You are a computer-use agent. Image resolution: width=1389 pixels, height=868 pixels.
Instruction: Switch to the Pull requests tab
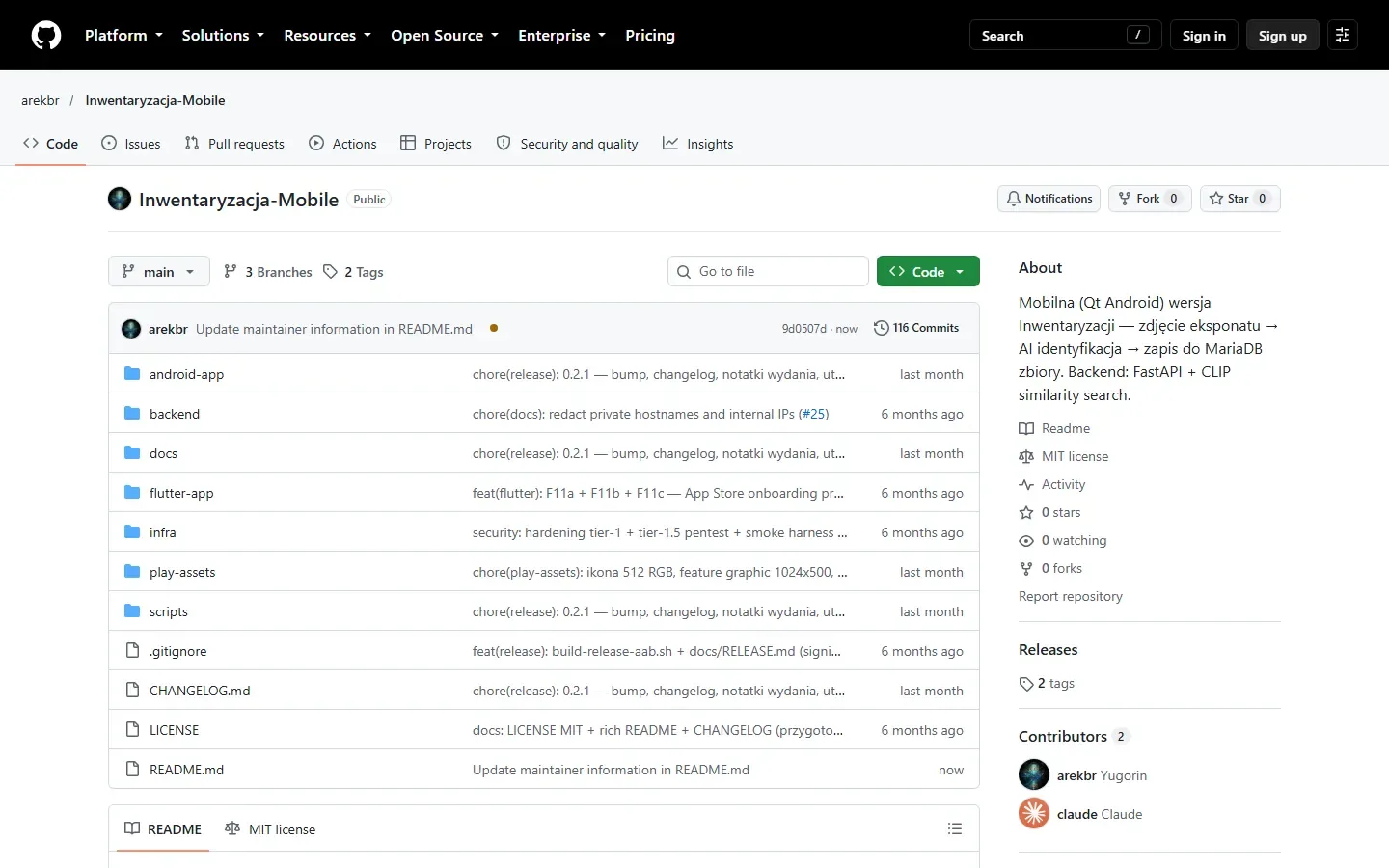(234, 144)
